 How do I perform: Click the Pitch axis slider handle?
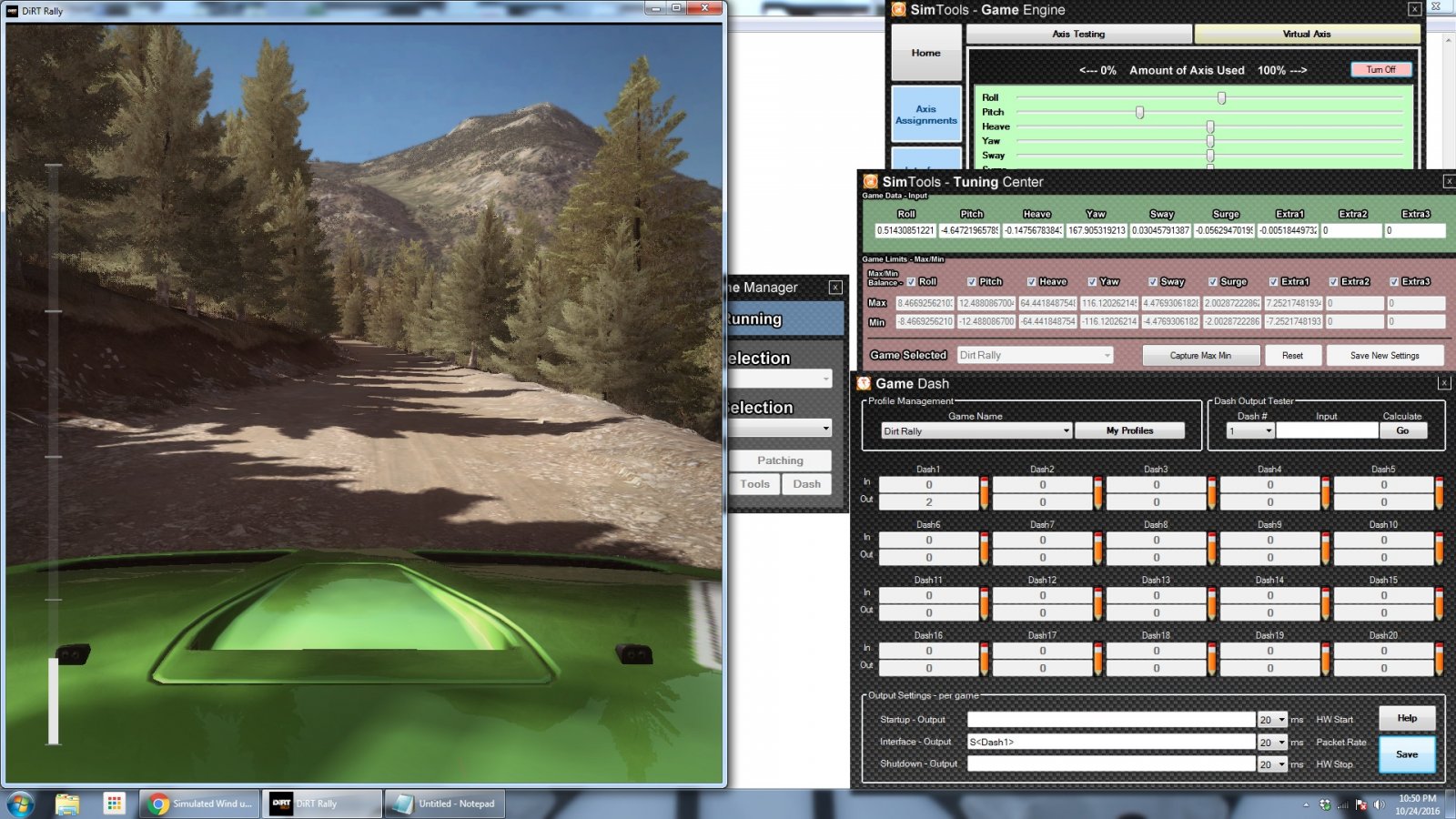click(x=1139, y=112)
